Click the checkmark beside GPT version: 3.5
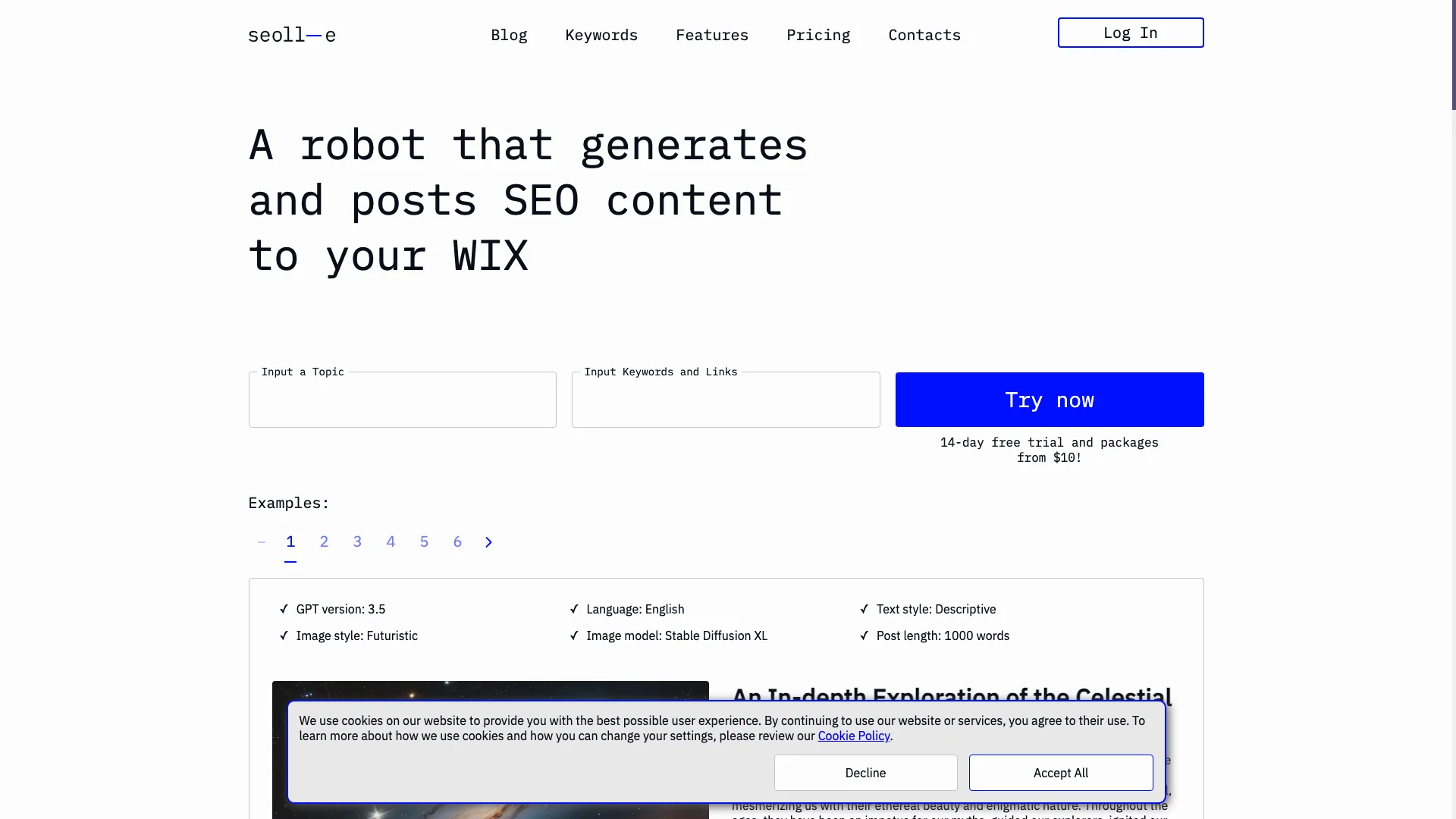The image size is (1456, 819). pyautogui.click(x=284, y=609)
